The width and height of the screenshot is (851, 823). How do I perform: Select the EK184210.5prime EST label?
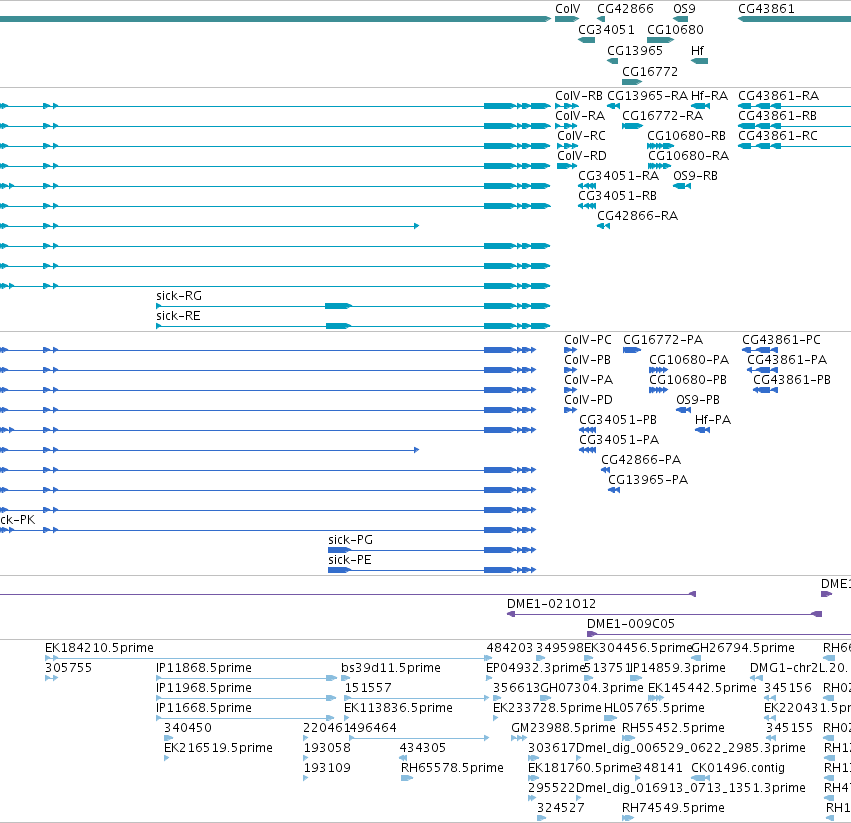point(99,648)
